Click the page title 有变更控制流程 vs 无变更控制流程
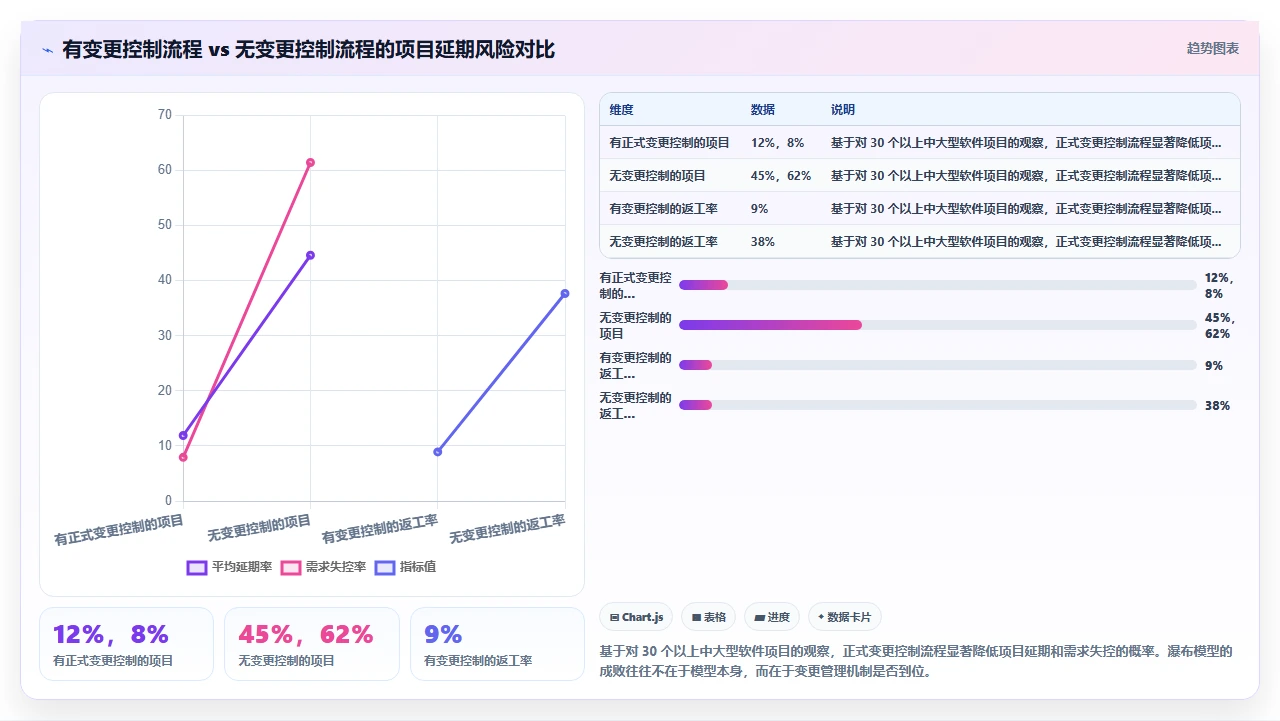Viewport: 1280px width, 721px height. 308,49
